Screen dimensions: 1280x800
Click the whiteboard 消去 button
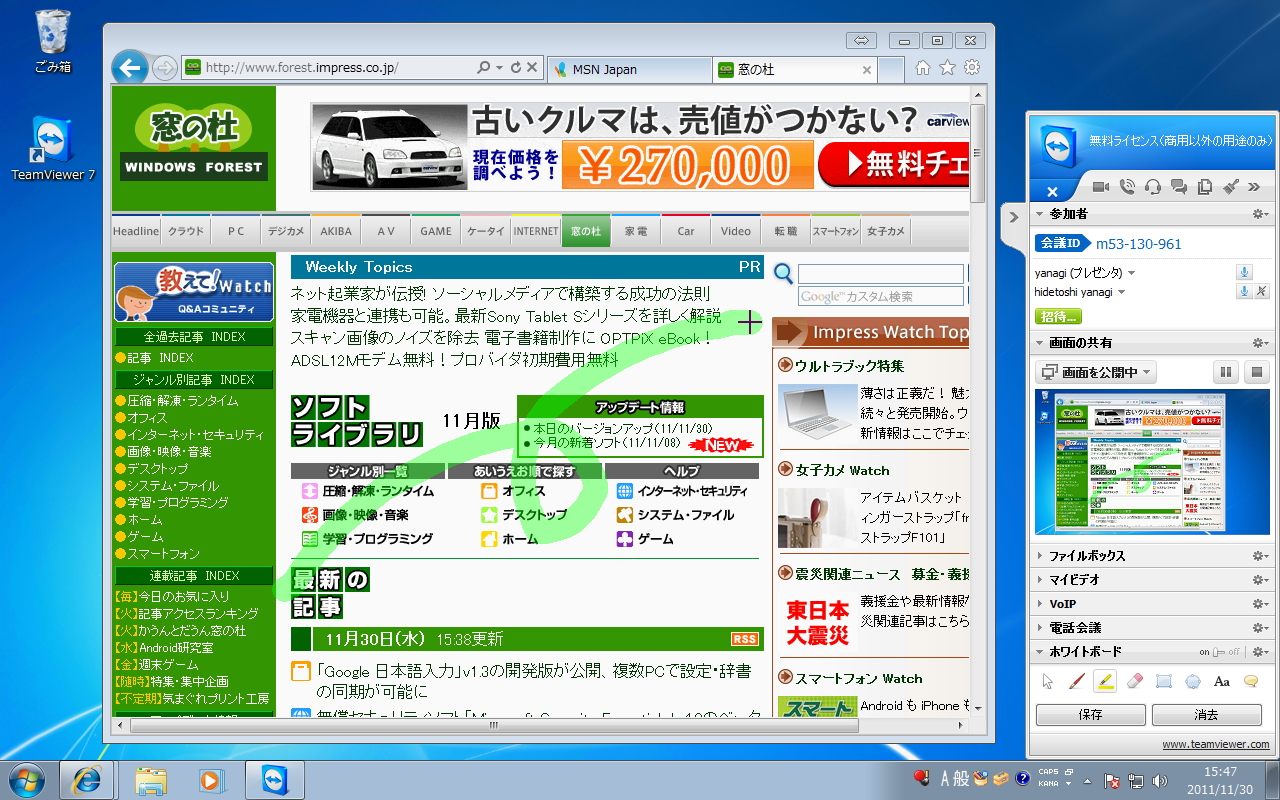pos(1207,715)
